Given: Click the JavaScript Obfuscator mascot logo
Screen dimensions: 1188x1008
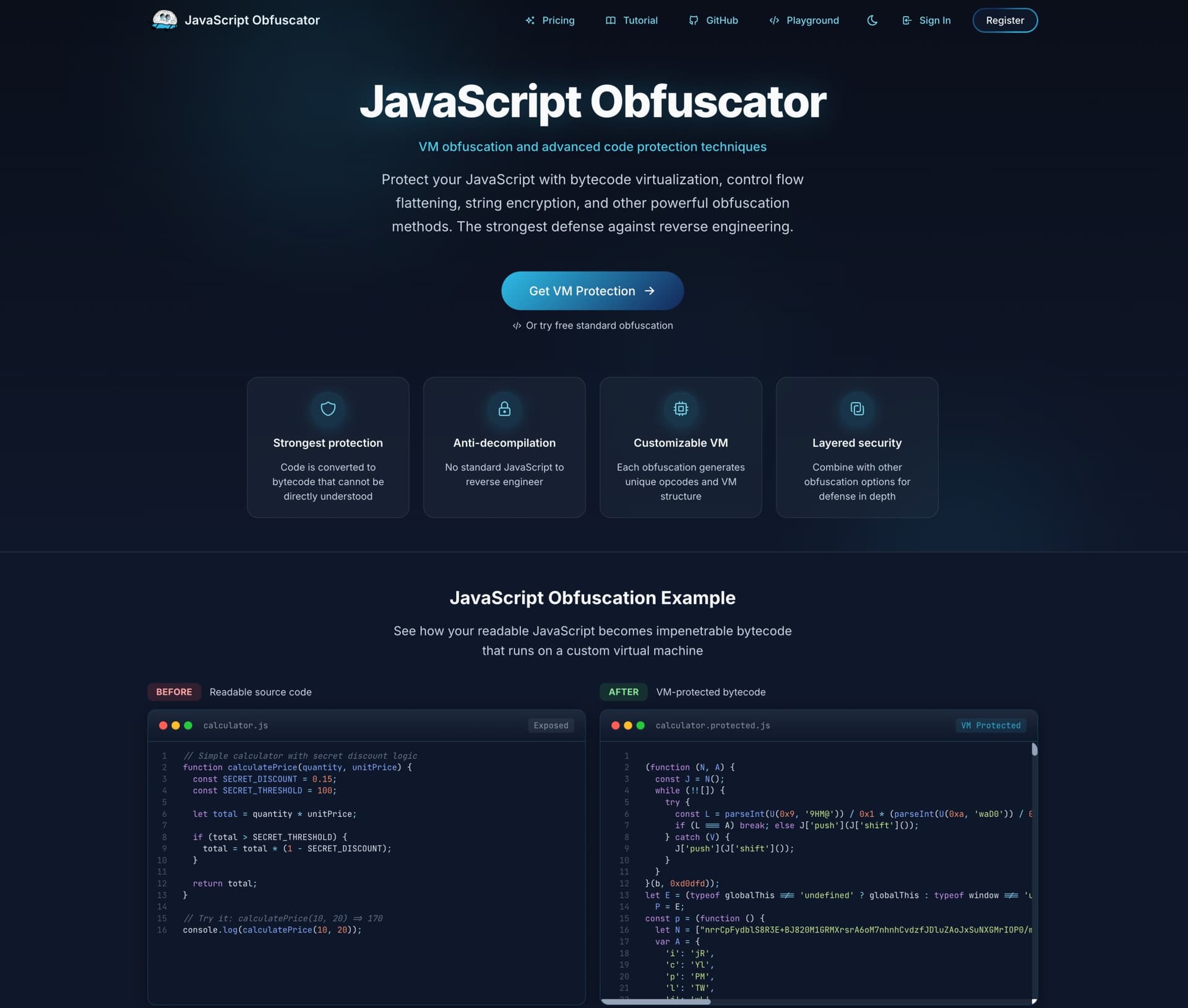Looking at the screenshot, I should [x=164, y=19].
